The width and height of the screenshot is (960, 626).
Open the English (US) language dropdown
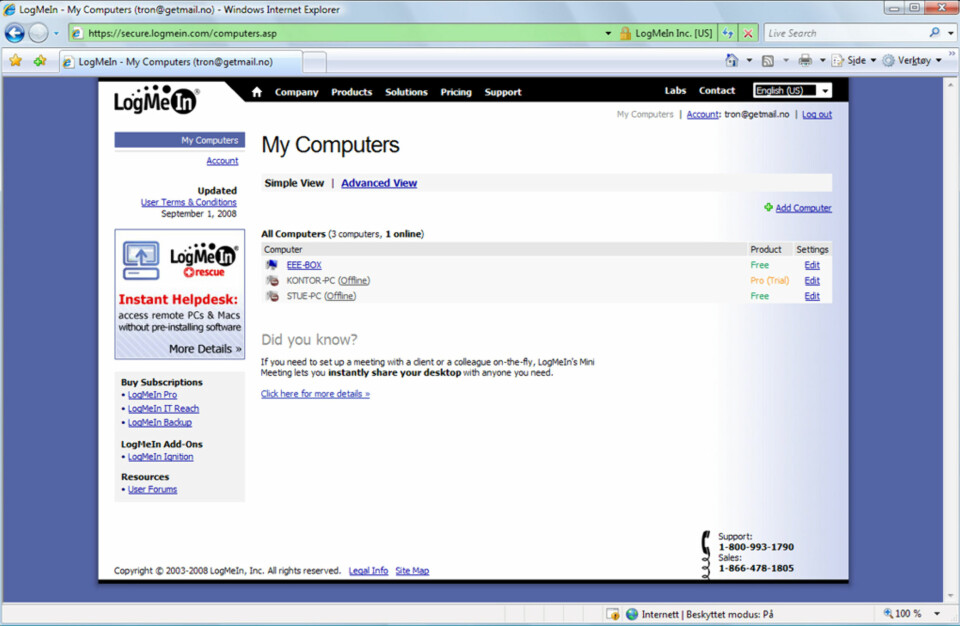tap(792, 91)
